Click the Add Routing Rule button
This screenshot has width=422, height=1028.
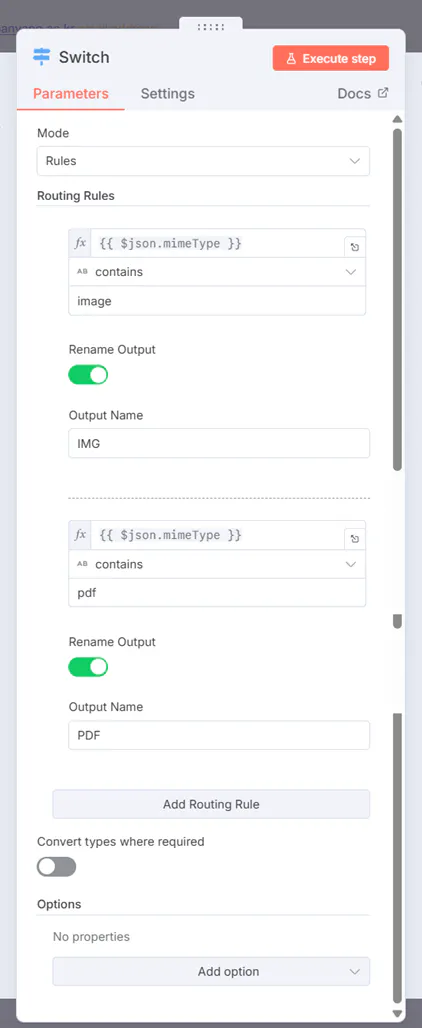[211, 804]
